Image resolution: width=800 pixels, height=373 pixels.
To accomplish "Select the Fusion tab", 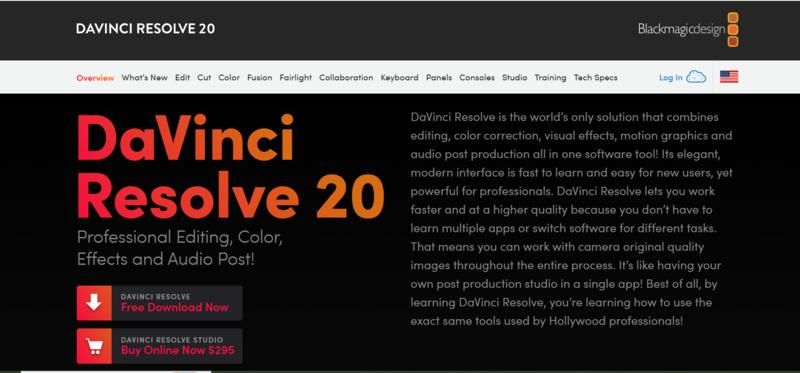I will pos(260,78).
